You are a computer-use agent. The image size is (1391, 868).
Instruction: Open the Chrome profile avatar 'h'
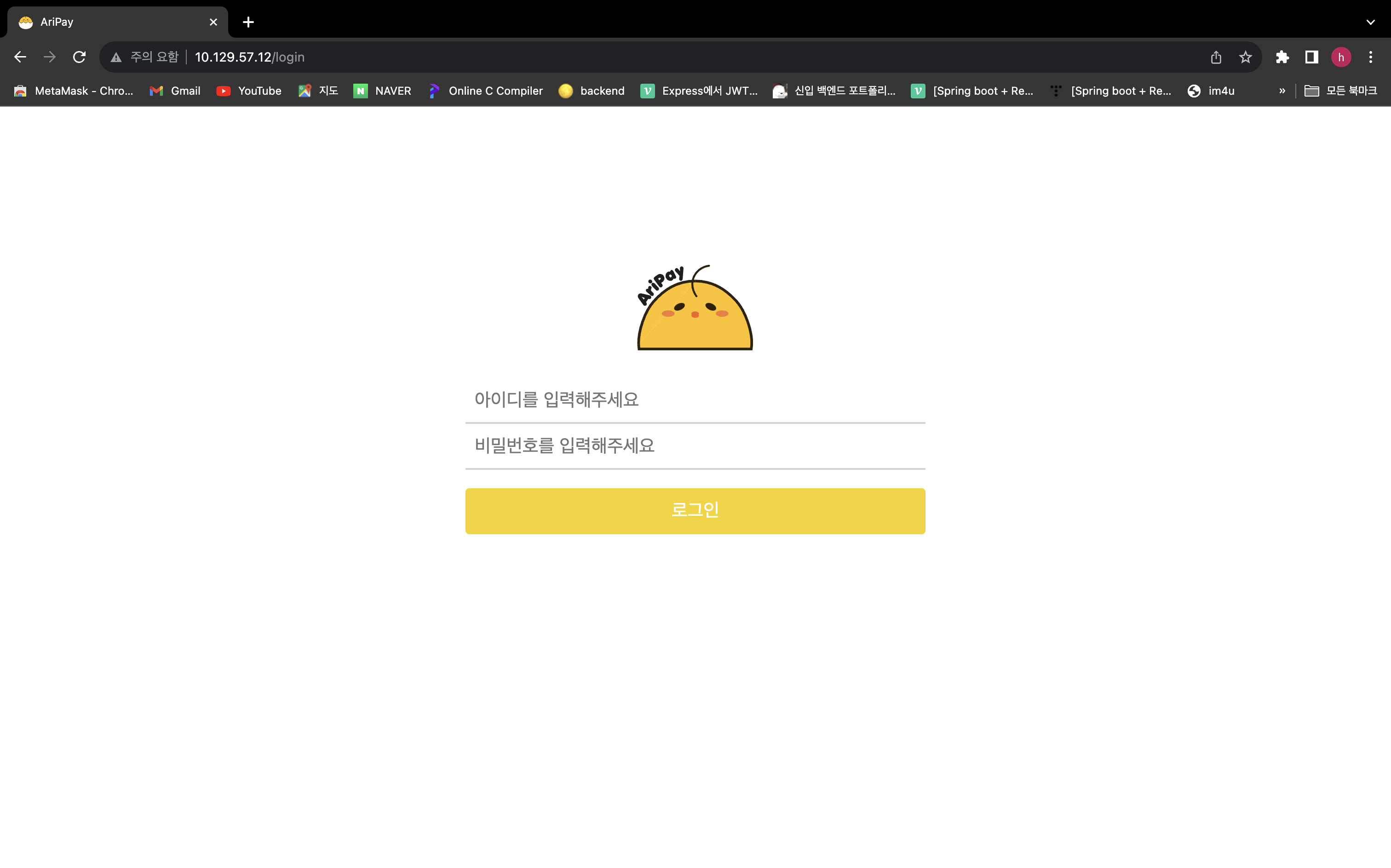coord(1341,57)
